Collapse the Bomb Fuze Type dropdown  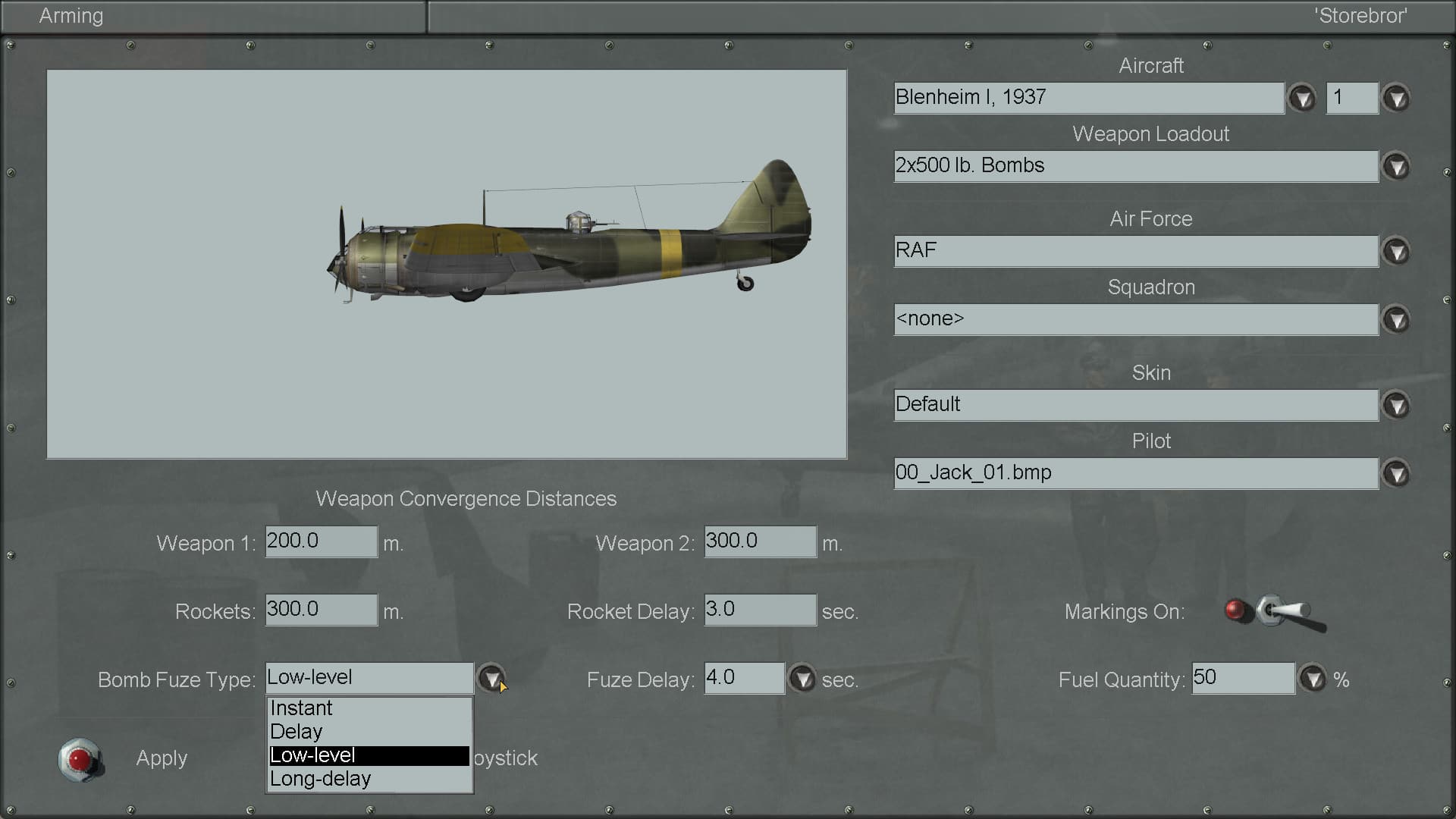(x=491, y=679)
